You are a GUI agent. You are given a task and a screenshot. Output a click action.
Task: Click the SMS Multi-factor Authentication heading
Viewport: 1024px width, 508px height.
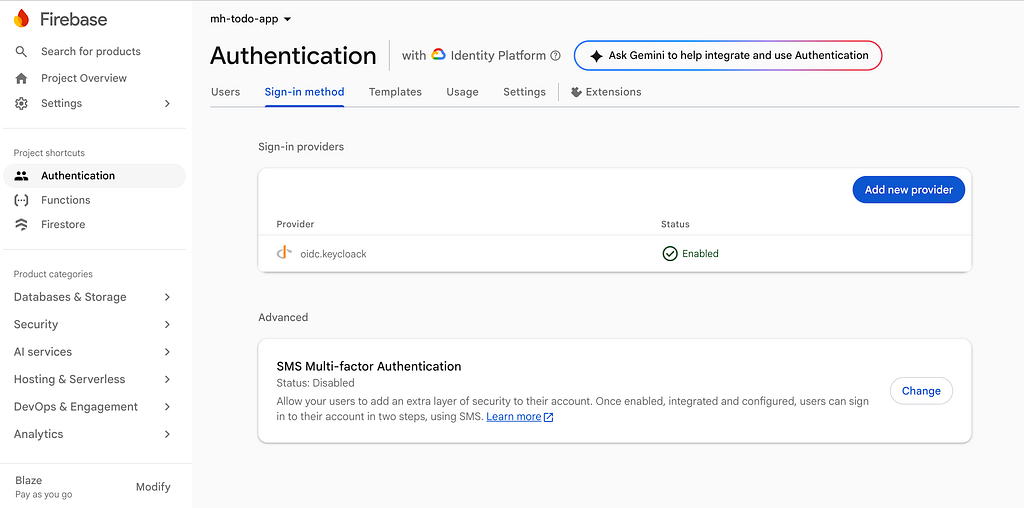coord(369,366)
